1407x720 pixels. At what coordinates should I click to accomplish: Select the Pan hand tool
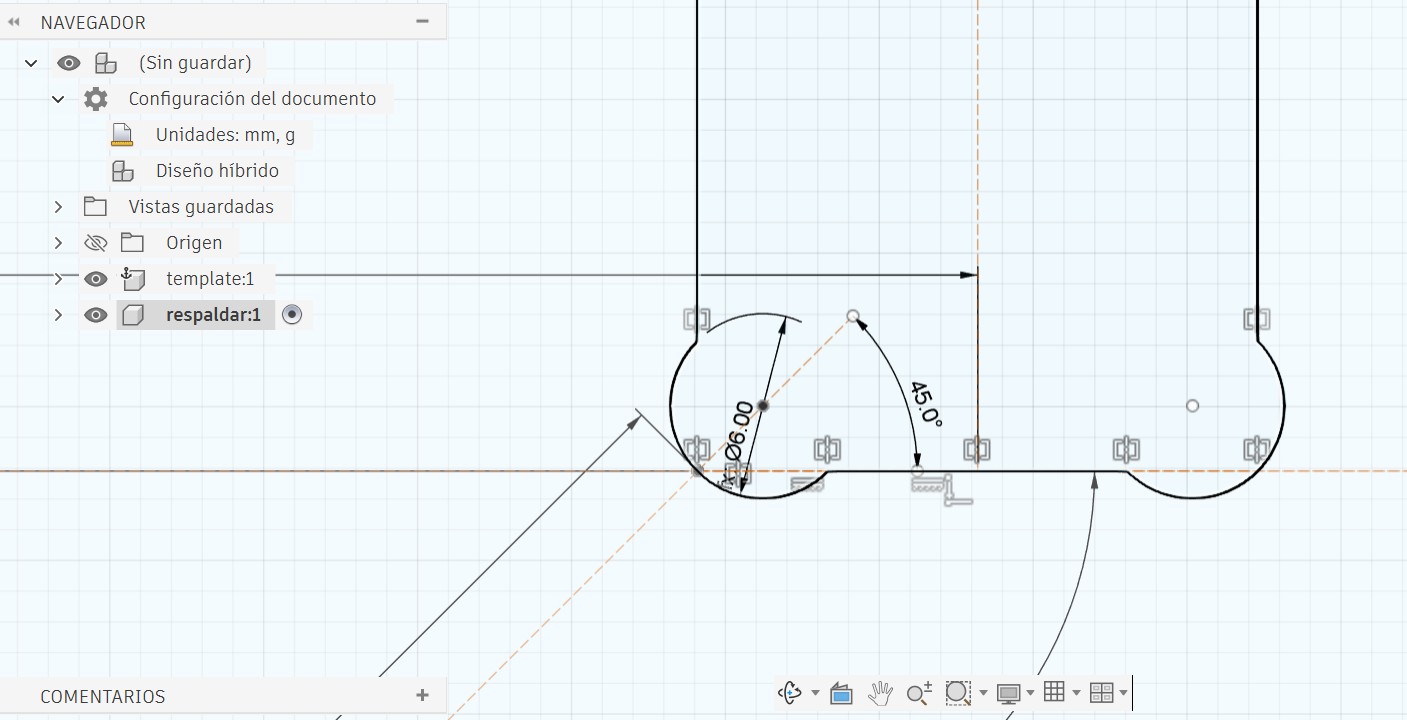[x=880, y=692]
